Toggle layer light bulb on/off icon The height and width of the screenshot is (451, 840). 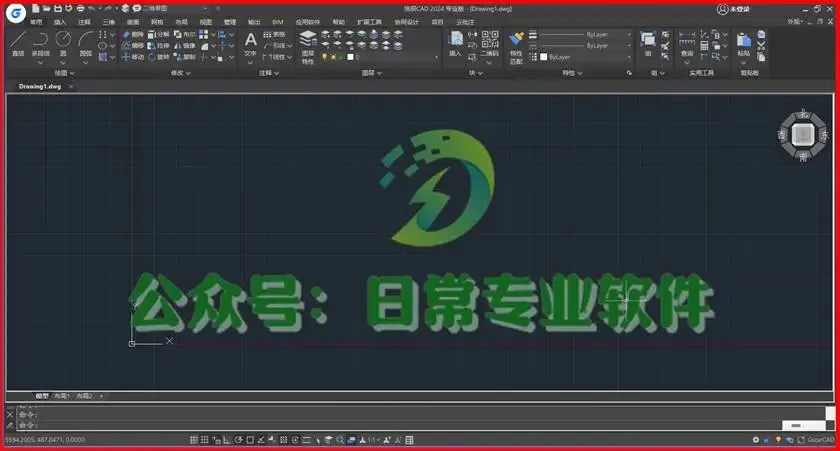[324, 57]
